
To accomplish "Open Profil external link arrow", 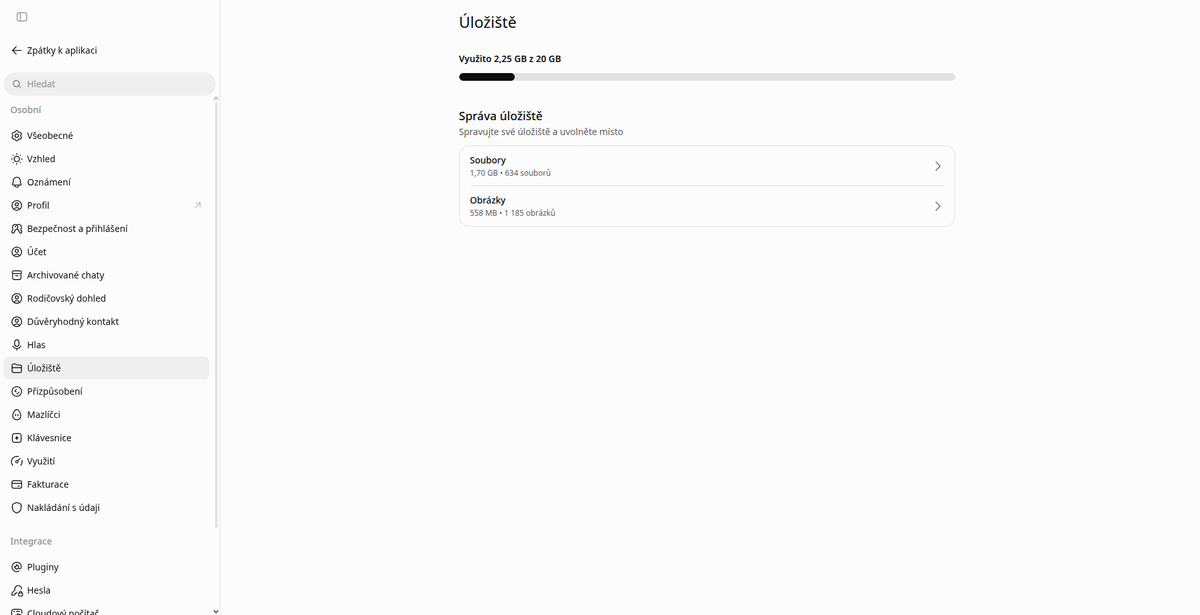I will coord(197,205).
